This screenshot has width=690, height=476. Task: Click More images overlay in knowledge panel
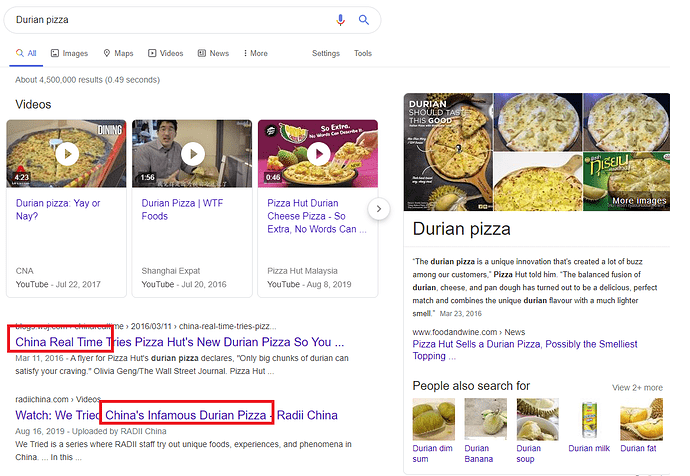[639, 201]
